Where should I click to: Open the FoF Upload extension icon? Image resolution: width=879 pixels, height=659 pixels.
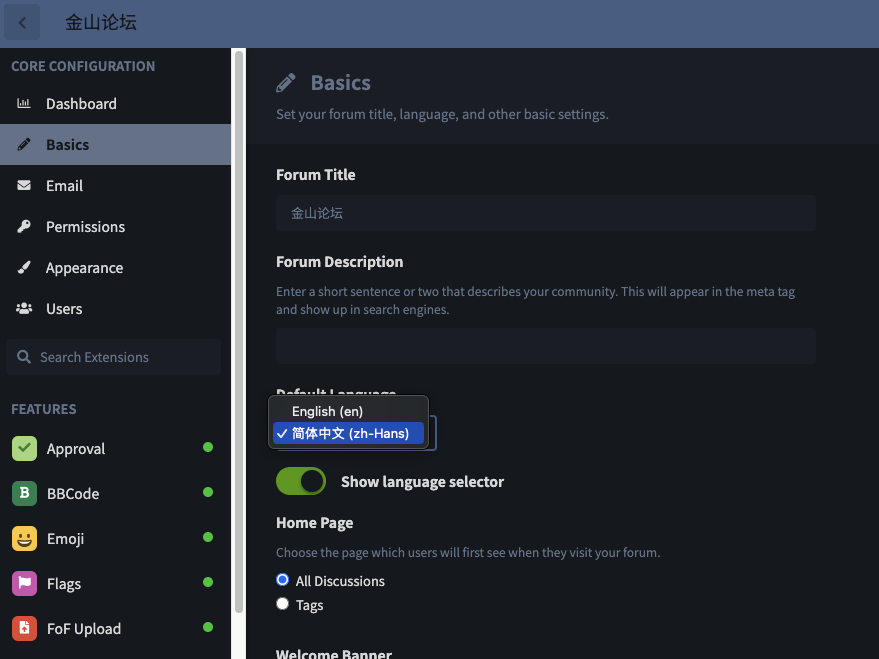pyautogui.click(x=25, y=629)
